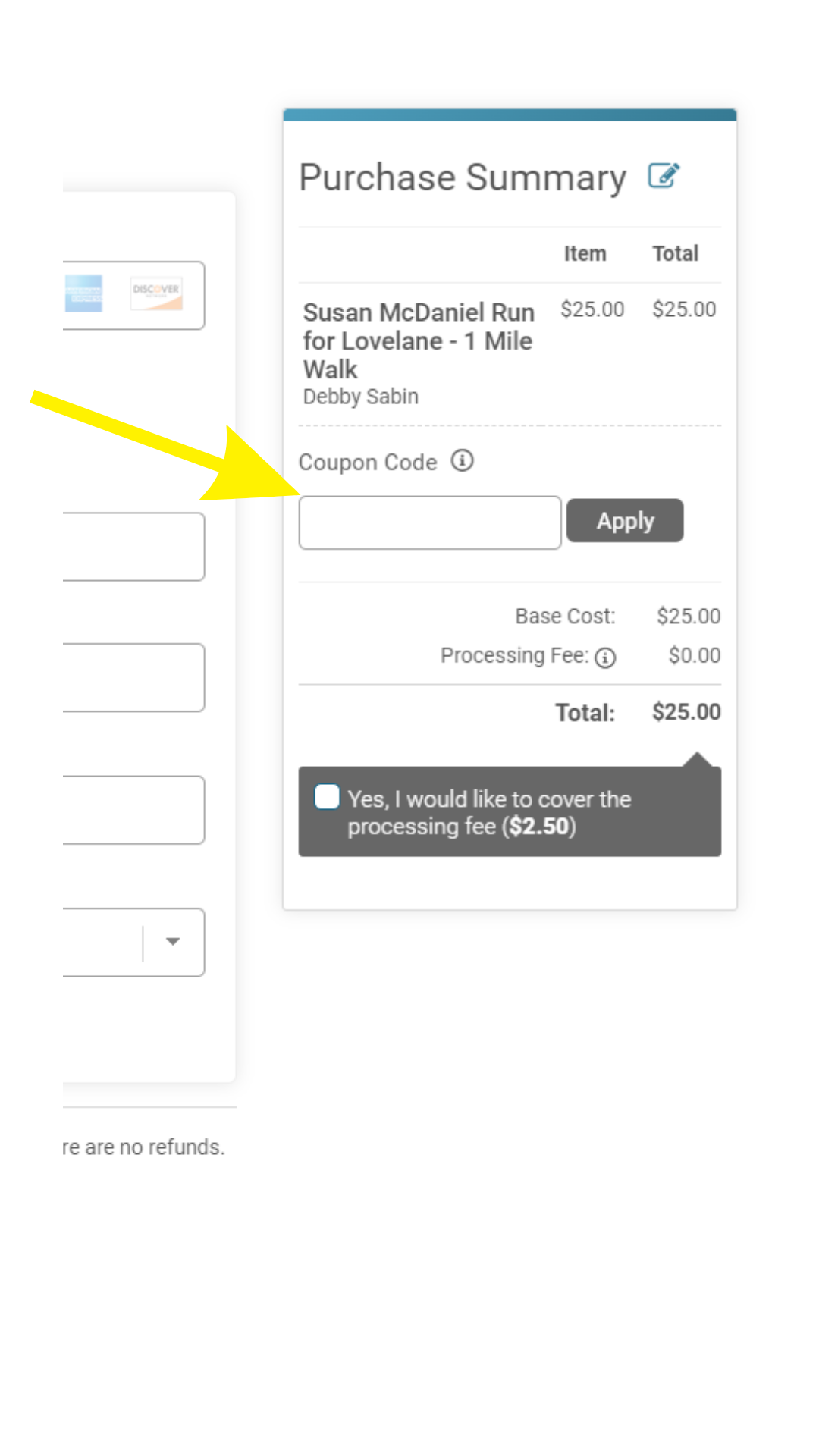Click the Processing Fee info icon
The height and width of the screenshot is (1456, 819).
[x=605, y=657]
